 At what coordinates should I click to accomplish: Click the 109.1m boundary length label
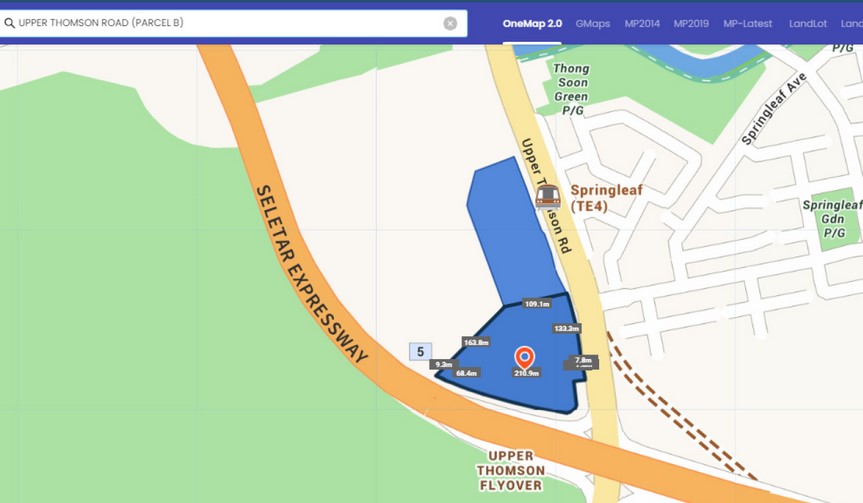click(537, 304)
